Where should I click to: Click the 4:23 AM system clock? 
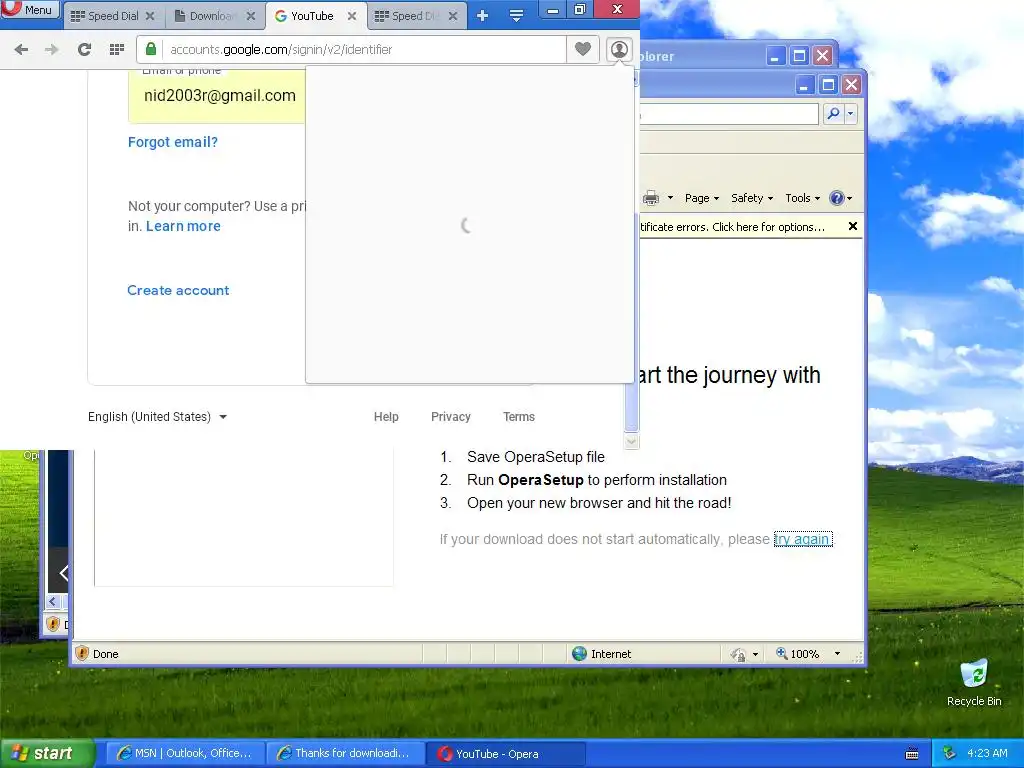coord(987,754)
